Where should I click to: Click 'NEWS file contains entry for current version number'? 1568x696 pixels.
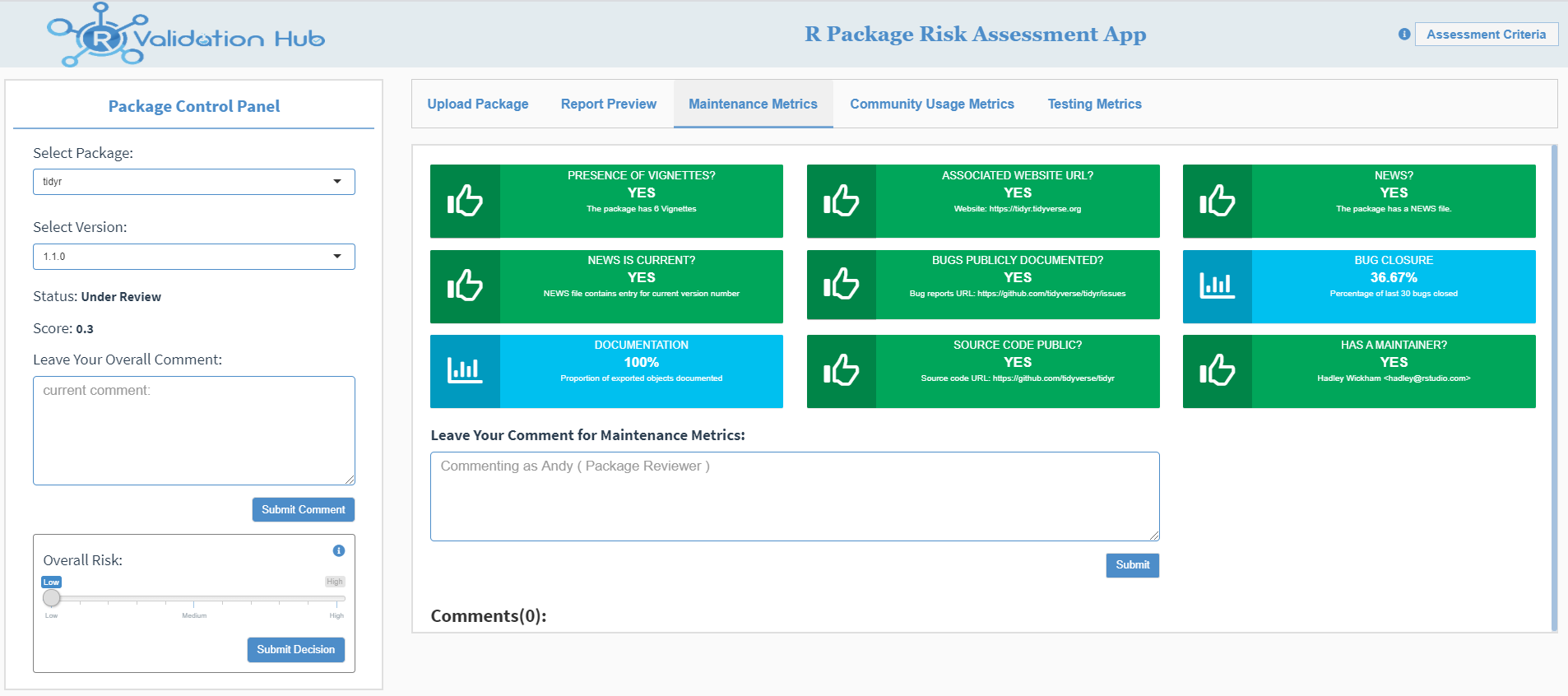click(642, 294)
